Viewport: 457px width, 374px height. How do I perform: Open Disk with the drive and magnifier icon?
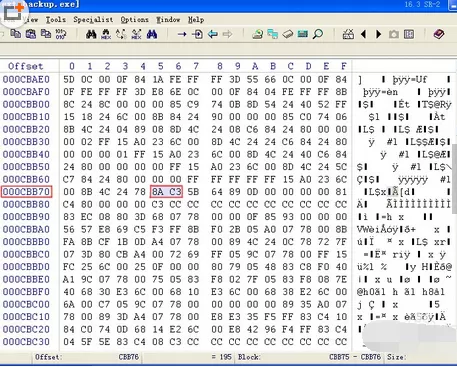pyautogui.click(x=257, y=34)
